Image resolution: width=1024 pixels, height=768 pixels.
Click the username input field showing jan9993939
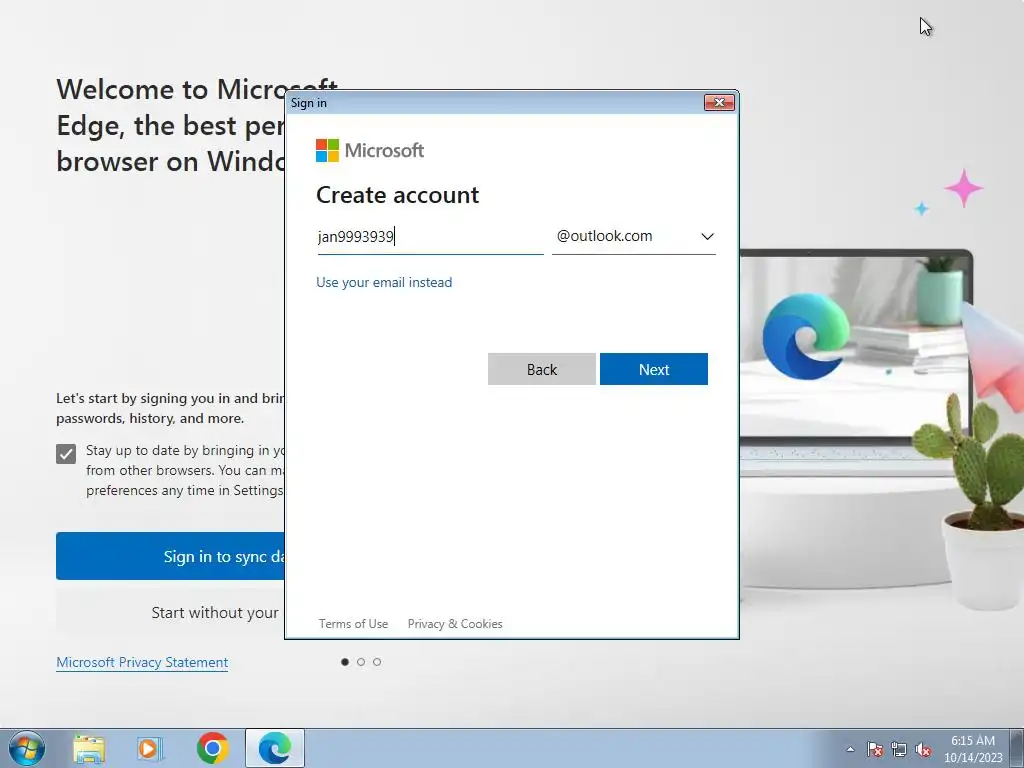pos(430,236)
